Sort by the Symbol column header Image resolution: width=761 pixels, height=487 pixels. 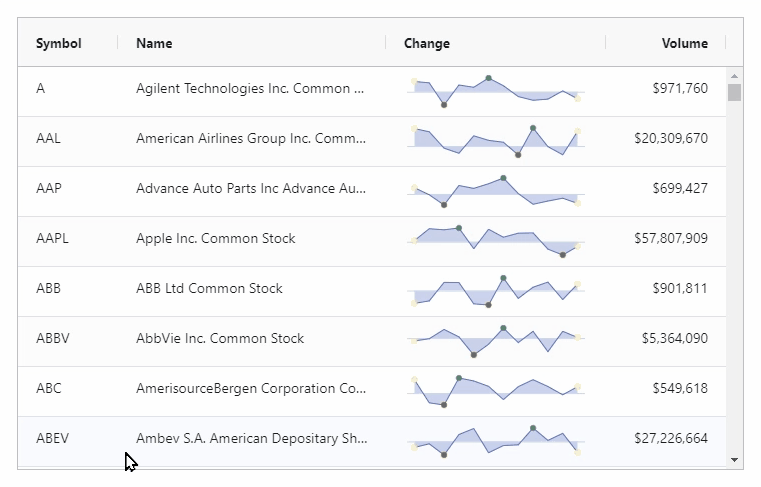[59, 43]
